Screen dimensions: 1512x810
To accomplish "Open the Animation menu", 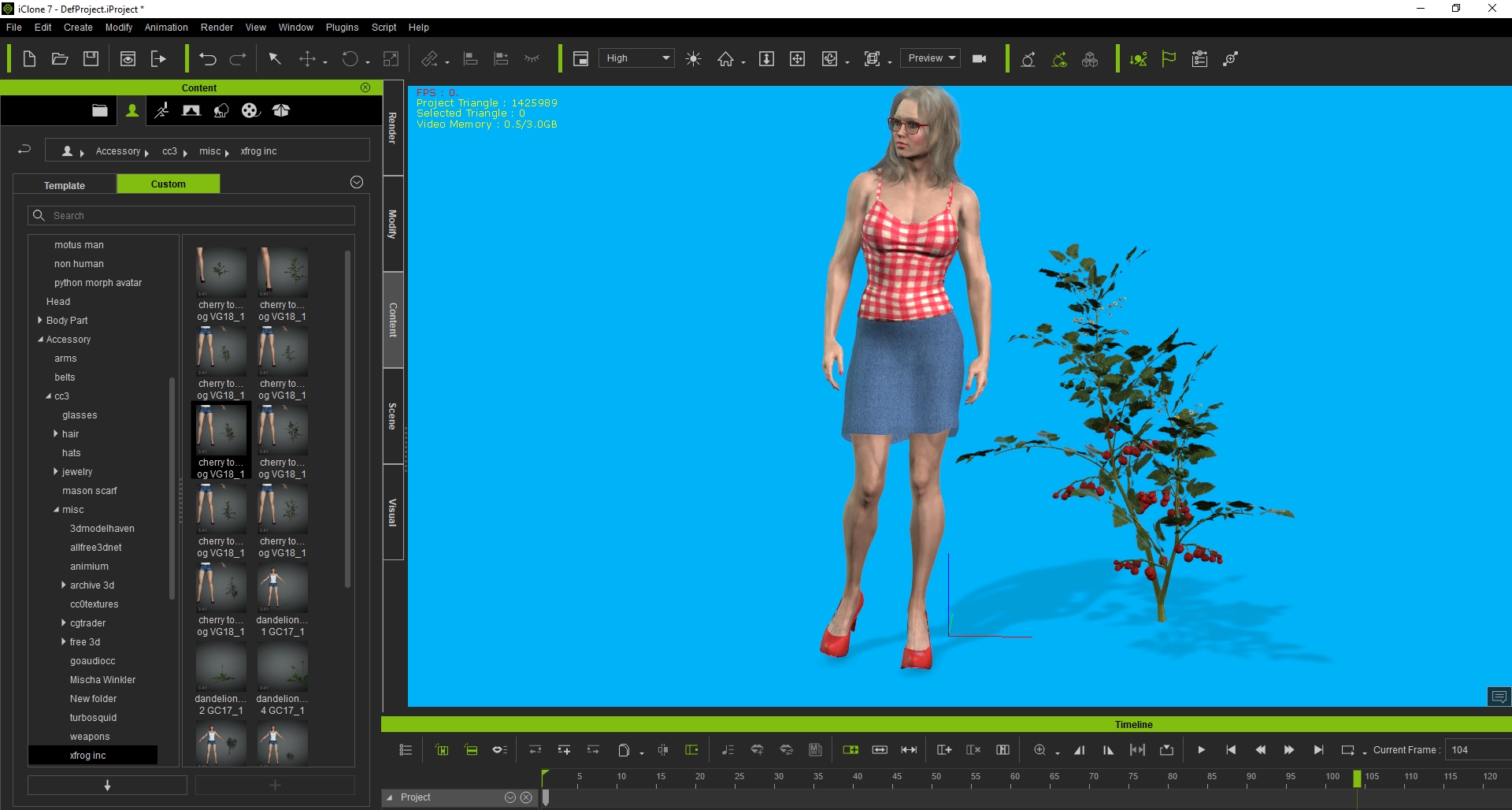I will click(166, 27).
